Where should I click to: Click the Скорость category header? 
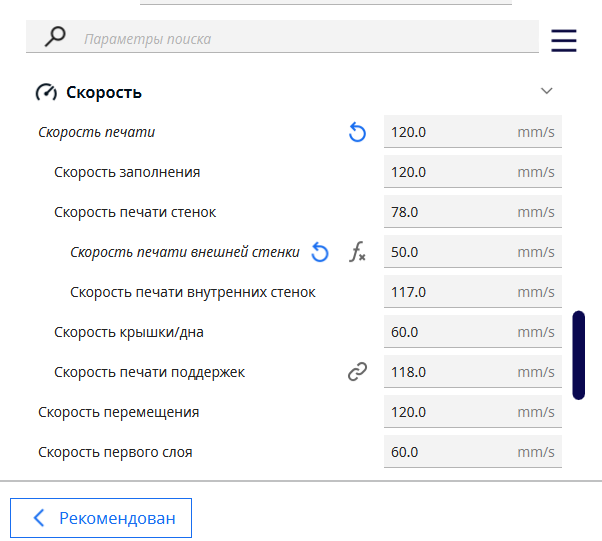[104, 92]
